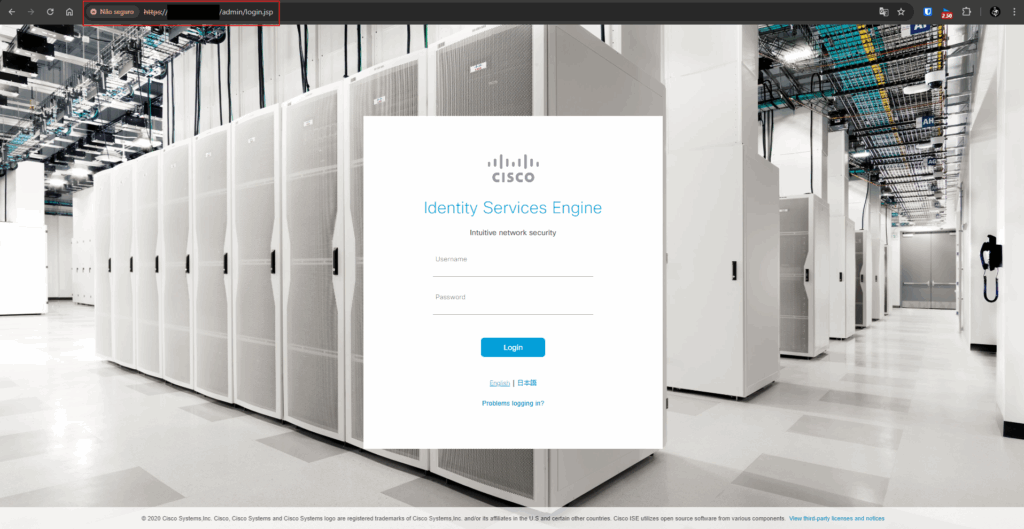The height and width of the screenshot is (529, 1024).
Task: Open the extension with red 2.50 badge
Action: pyautogui.click(x=946, y=12)
